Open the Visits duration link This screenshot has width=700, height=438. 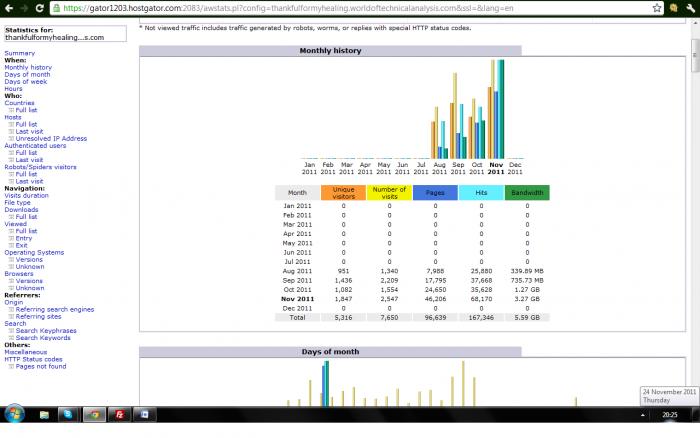[x=26, y=196]
